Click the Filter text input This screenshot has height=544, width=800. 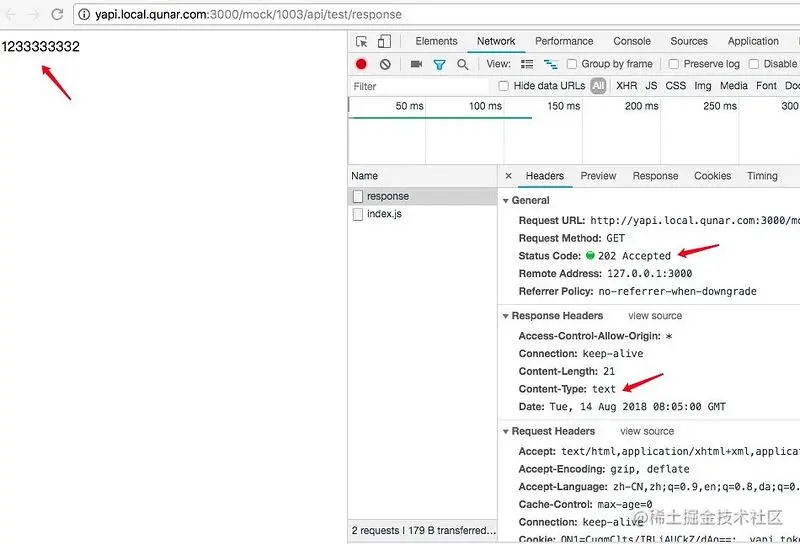click(419, 86)
